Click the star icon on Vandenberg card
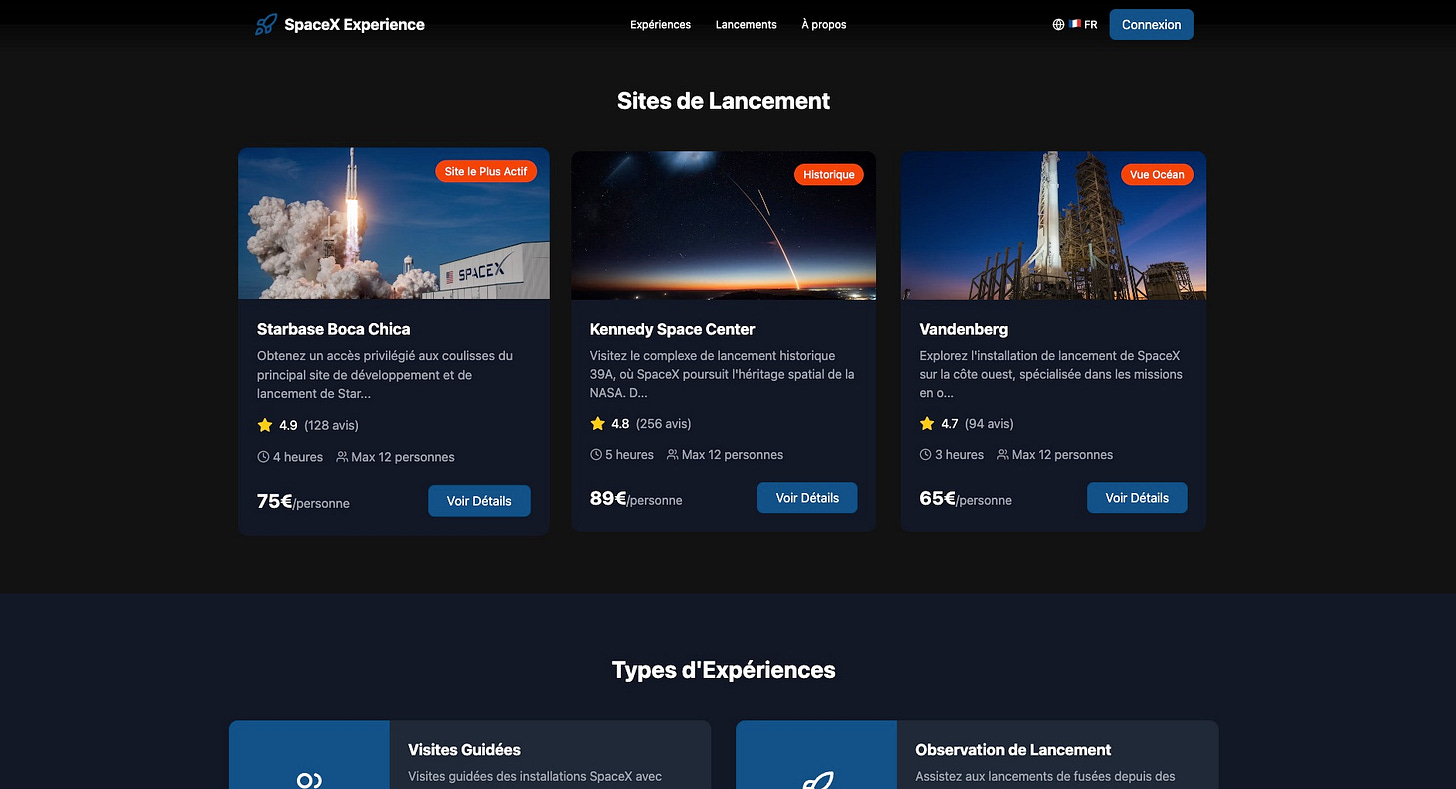This screenshot has width=1456, height=789. pyautogui.click(x=927, y=424)
